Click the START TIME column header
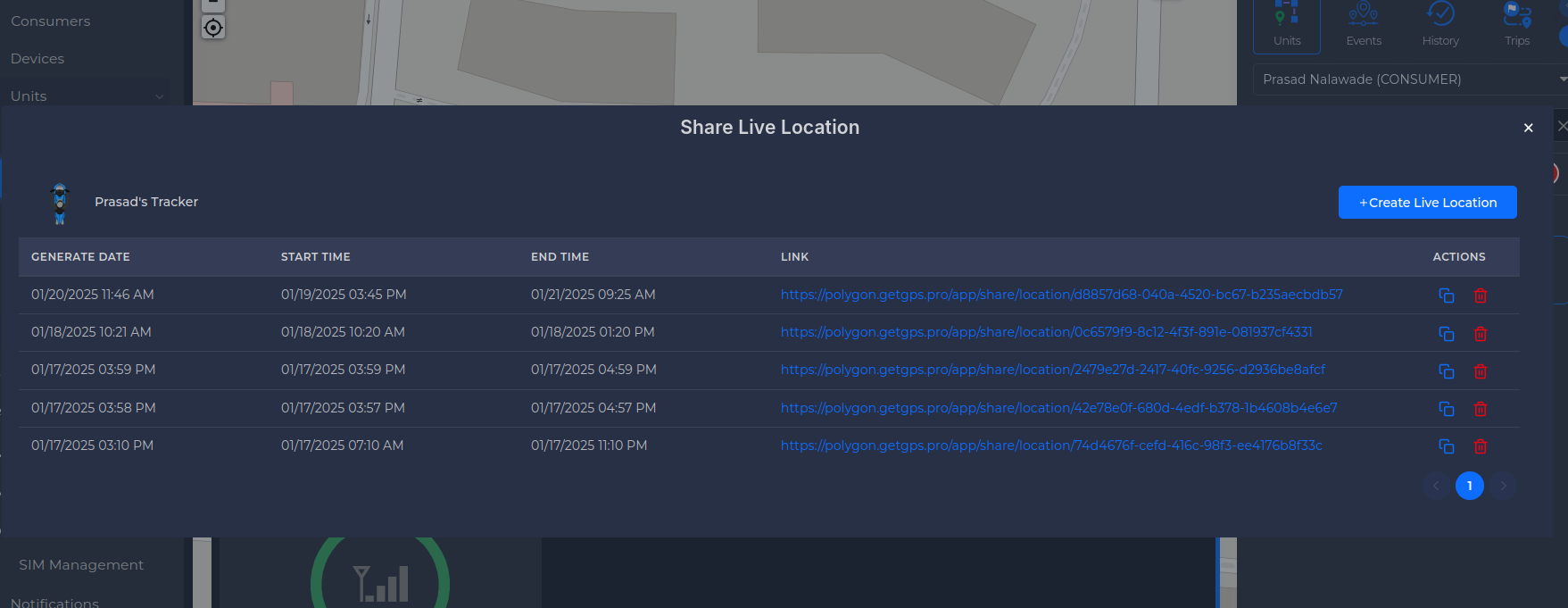Viewport: 1568px width, 608px height. [x=316, y=257]
